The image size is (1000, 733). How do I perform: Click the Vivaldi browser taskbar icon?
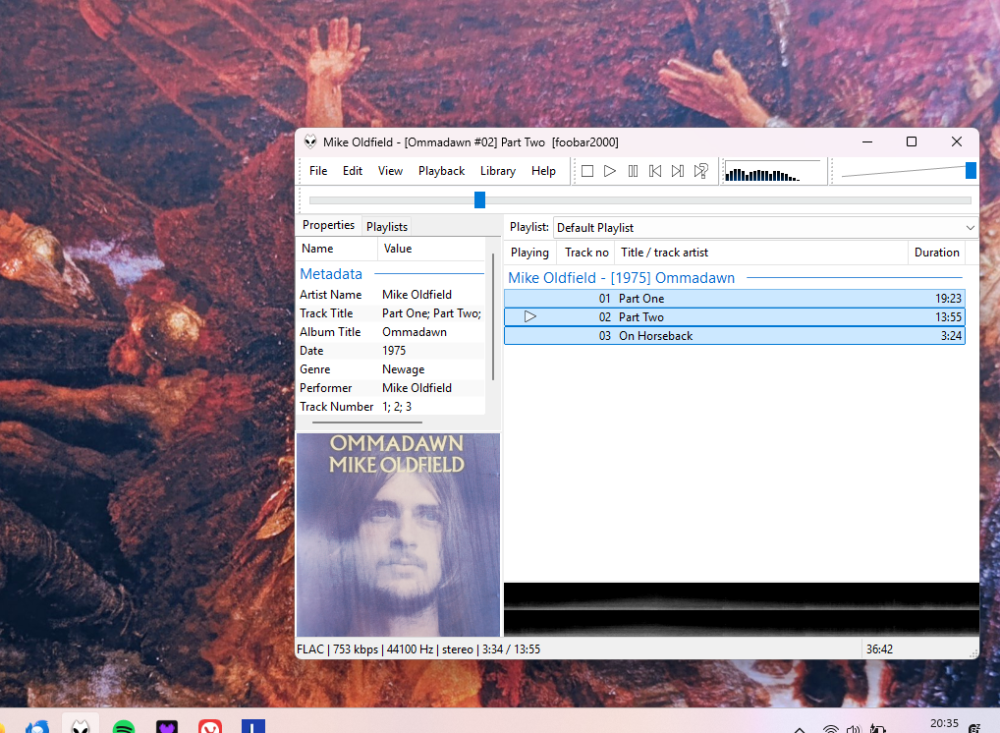[209, 728]
